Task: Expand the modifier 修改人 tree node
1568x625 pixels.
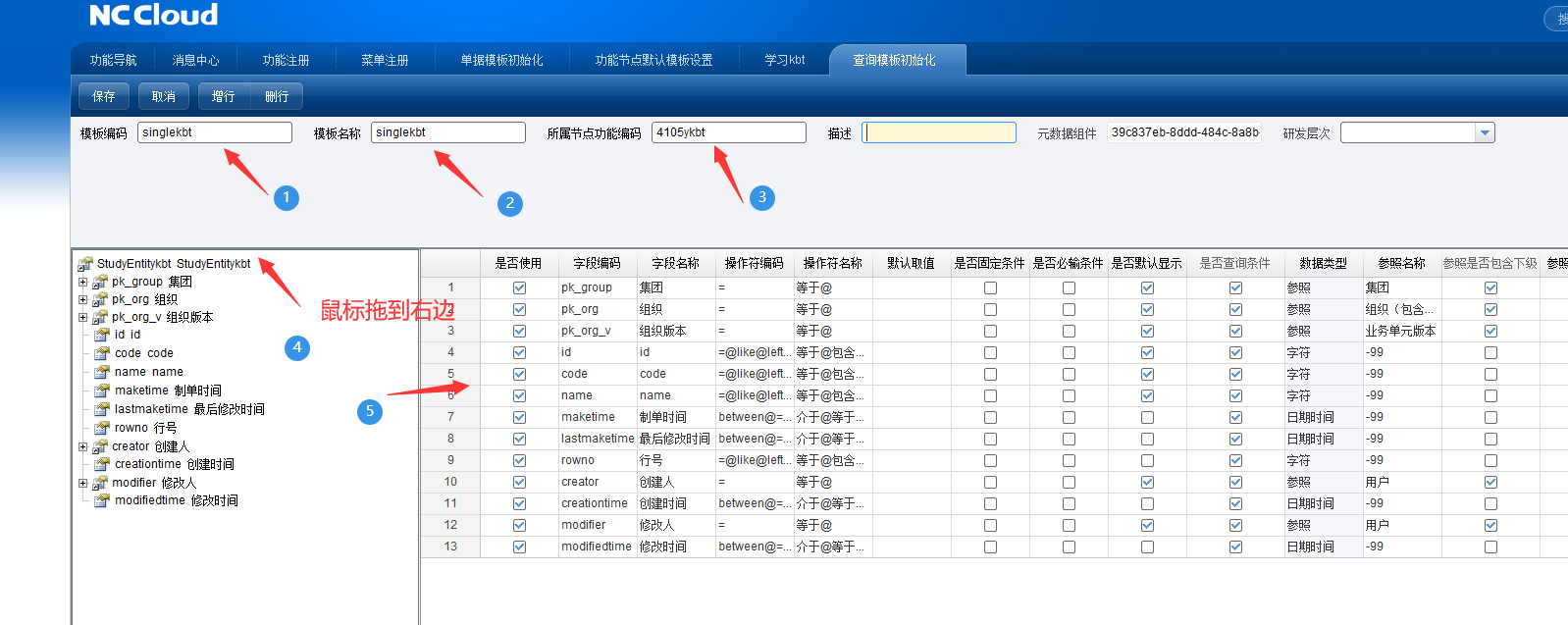Action: tap(83, 483)
